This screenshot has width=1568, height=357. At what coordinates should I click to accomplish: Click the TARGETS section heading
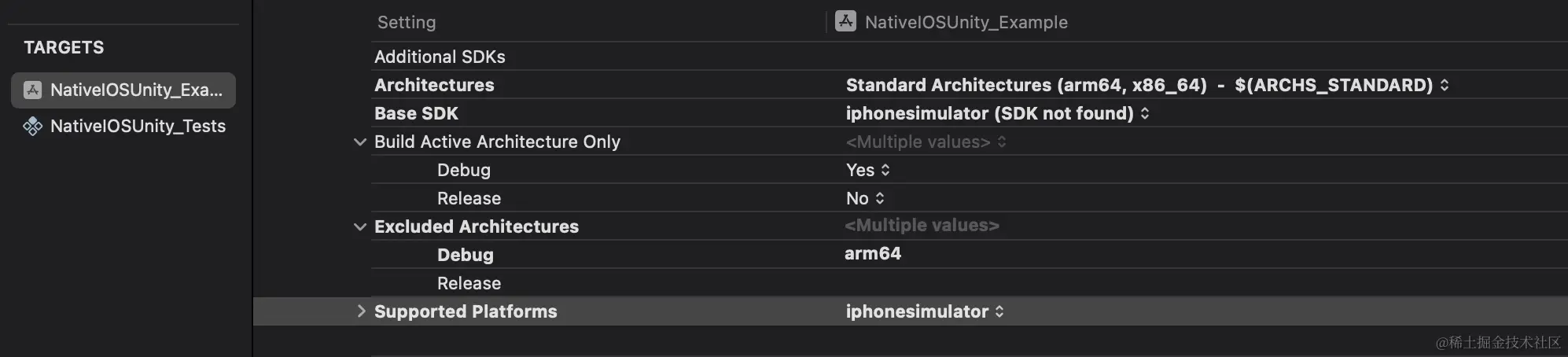[x=64, y=47]
